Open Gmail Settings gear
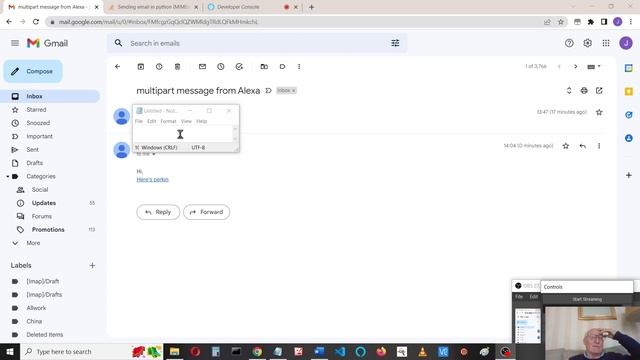The image size is (640, 360). point(587,43)
